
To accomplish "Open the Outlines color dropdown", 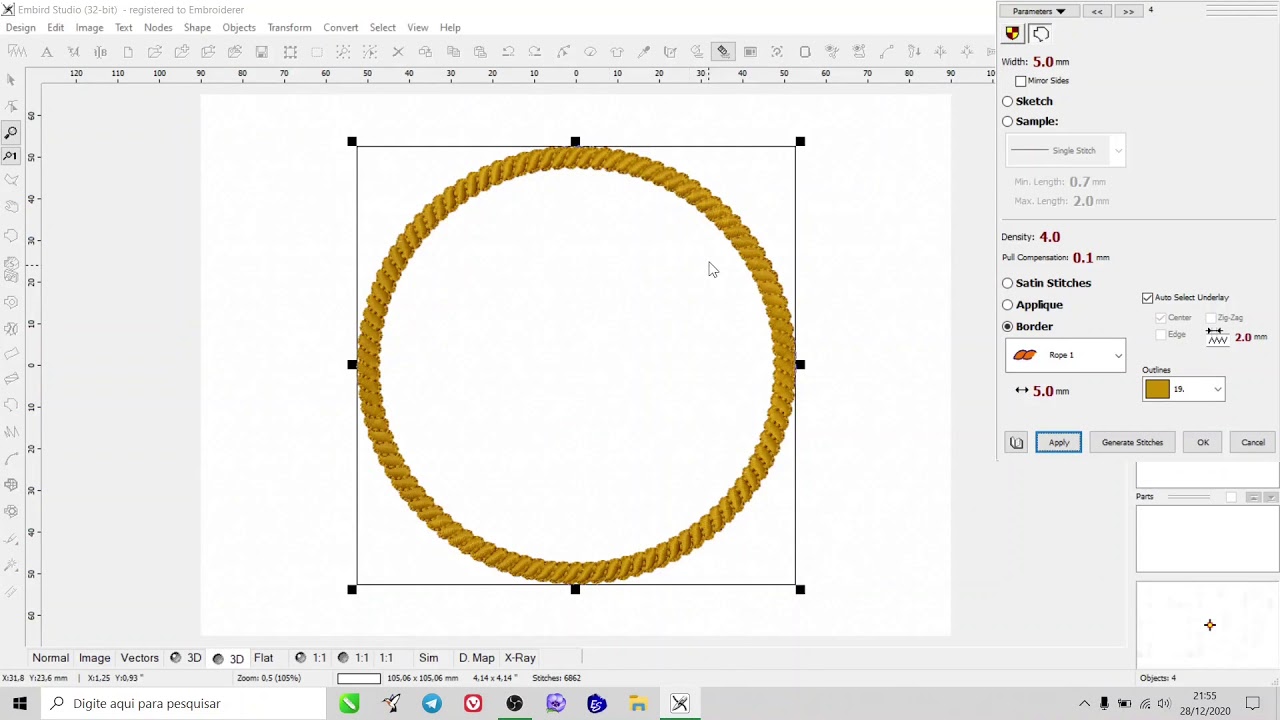I will pyautogui.click(x=1183, y=389).
